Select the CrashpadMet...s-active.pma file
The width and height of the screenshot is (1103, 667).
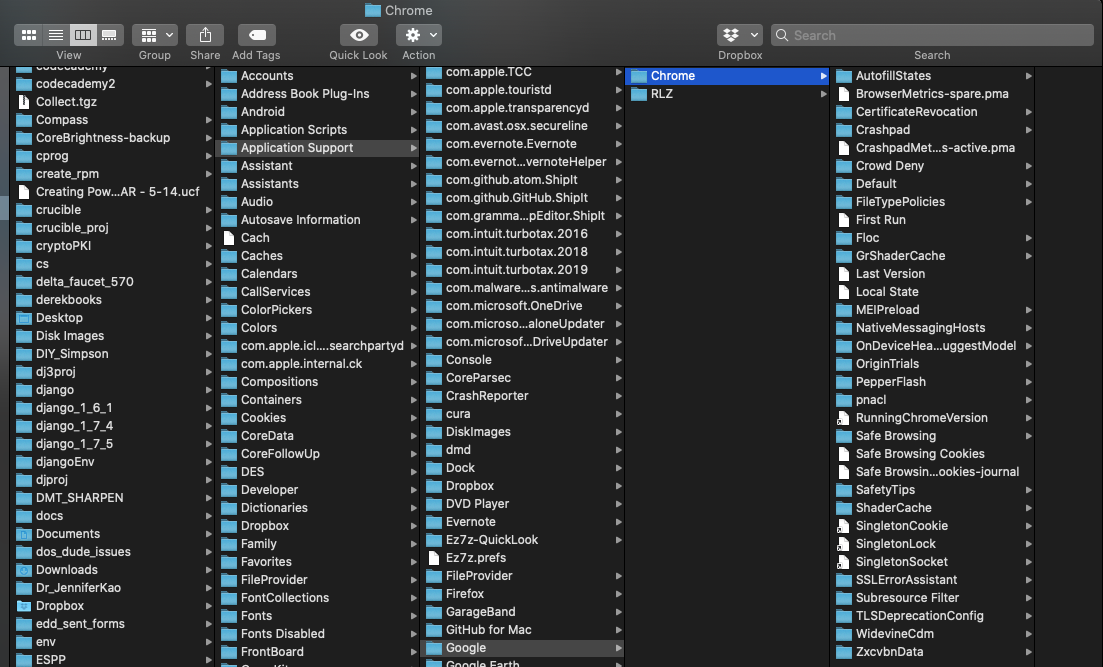(932, 148)
